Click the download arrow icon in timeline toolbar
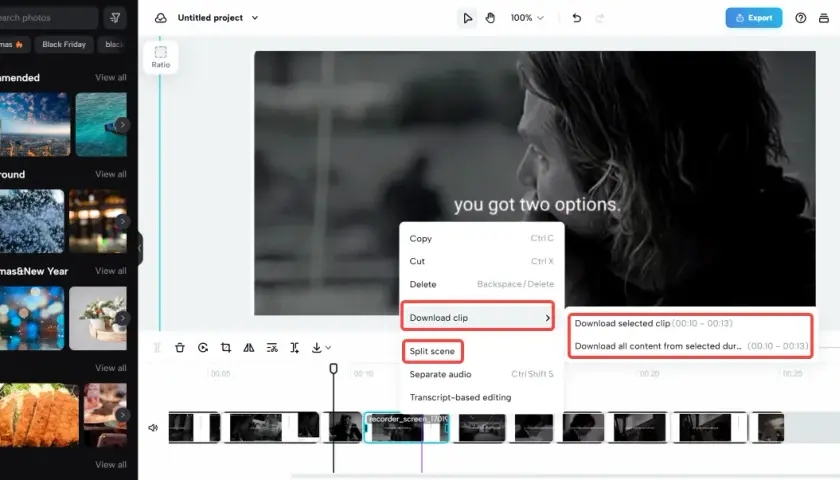 click(317, 348)
